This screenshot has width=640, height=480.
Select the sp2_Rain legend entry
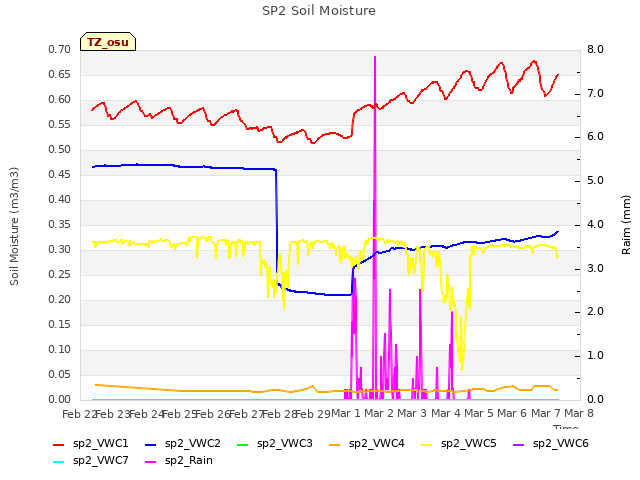coord(179,461)
